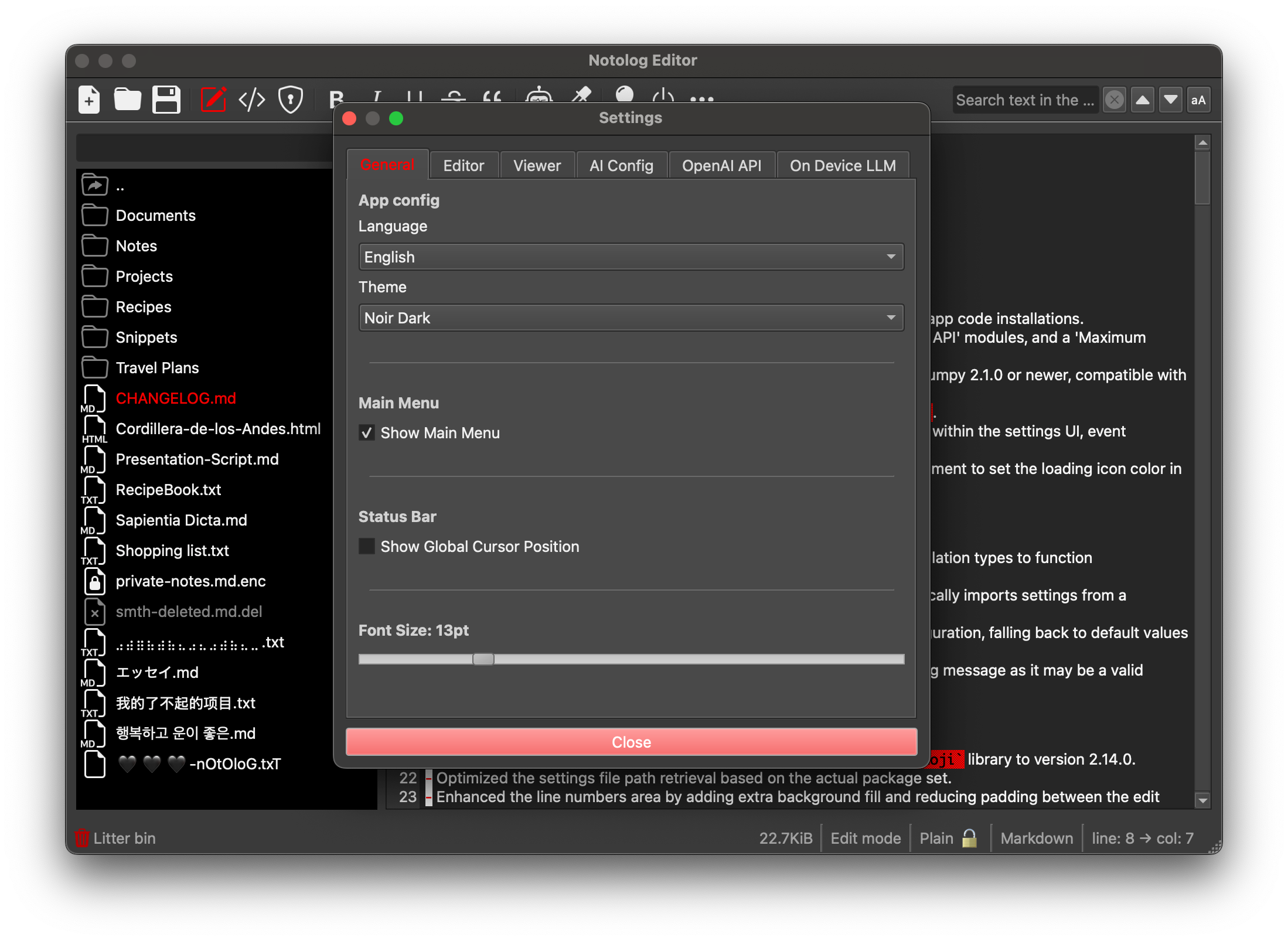Click the power icon in the toolbar
Screen dimensions: 1288x941
tap(663, 95)
